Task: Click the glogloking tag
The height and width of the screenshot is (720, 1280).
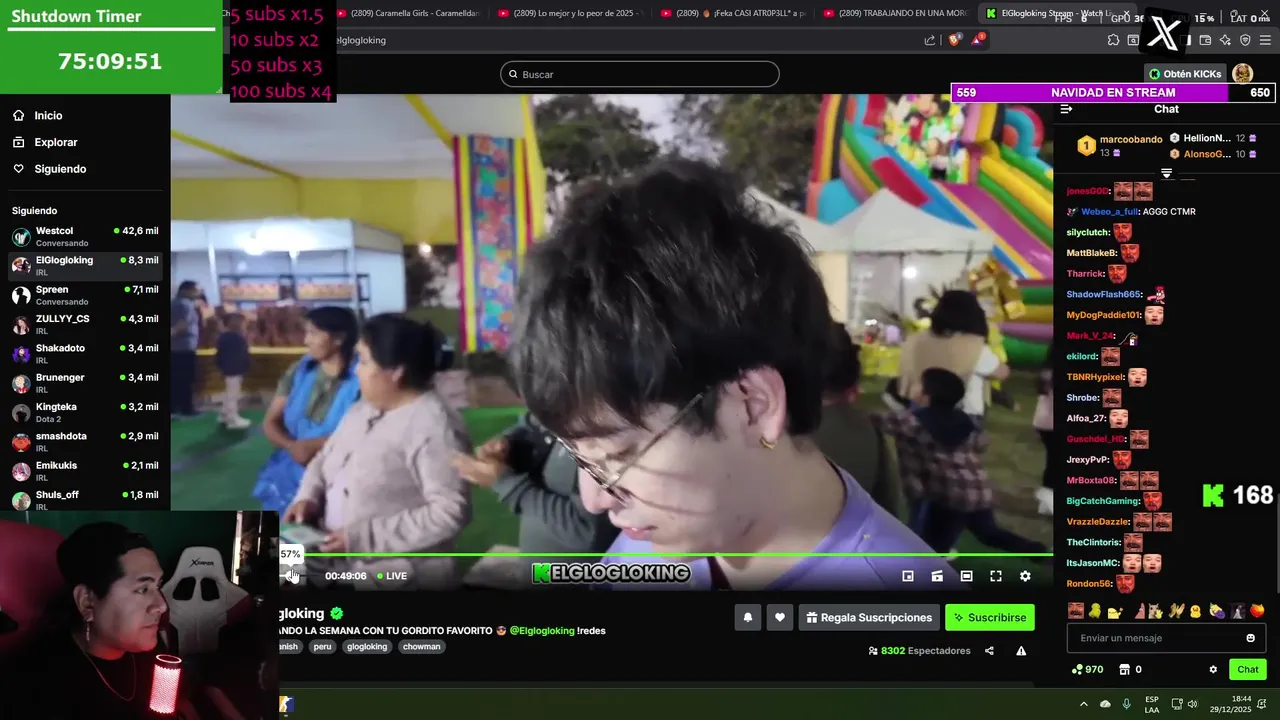Action: click(367, 647)
